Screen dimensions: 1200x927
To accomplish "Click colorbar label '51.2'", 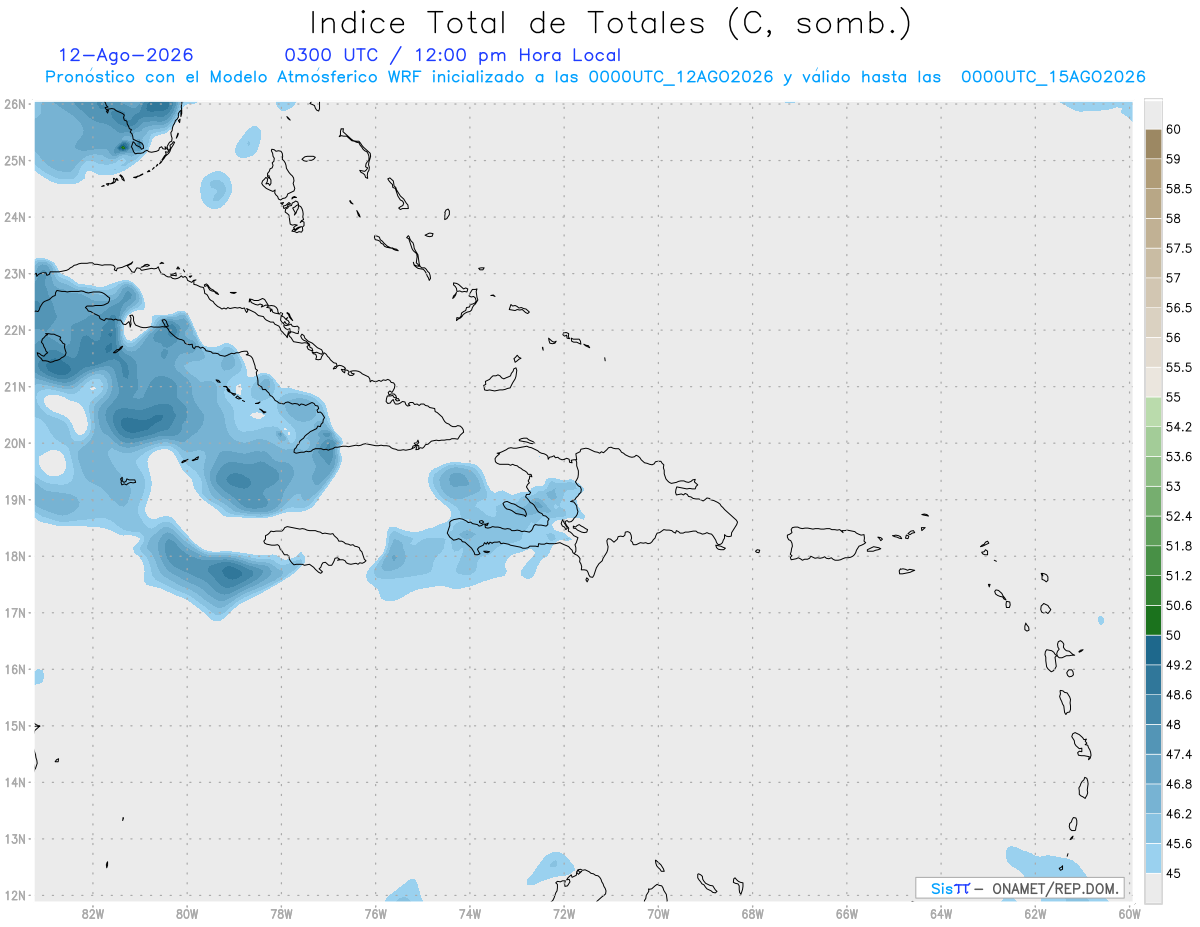I will (1179, 576).
